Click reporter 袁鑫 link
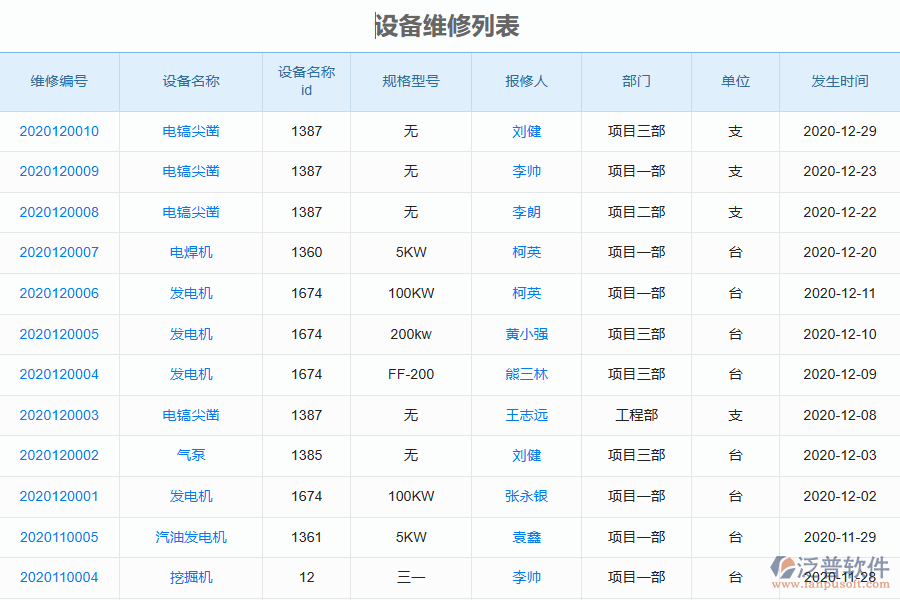The image size is (900, 600). coord(527,537)
